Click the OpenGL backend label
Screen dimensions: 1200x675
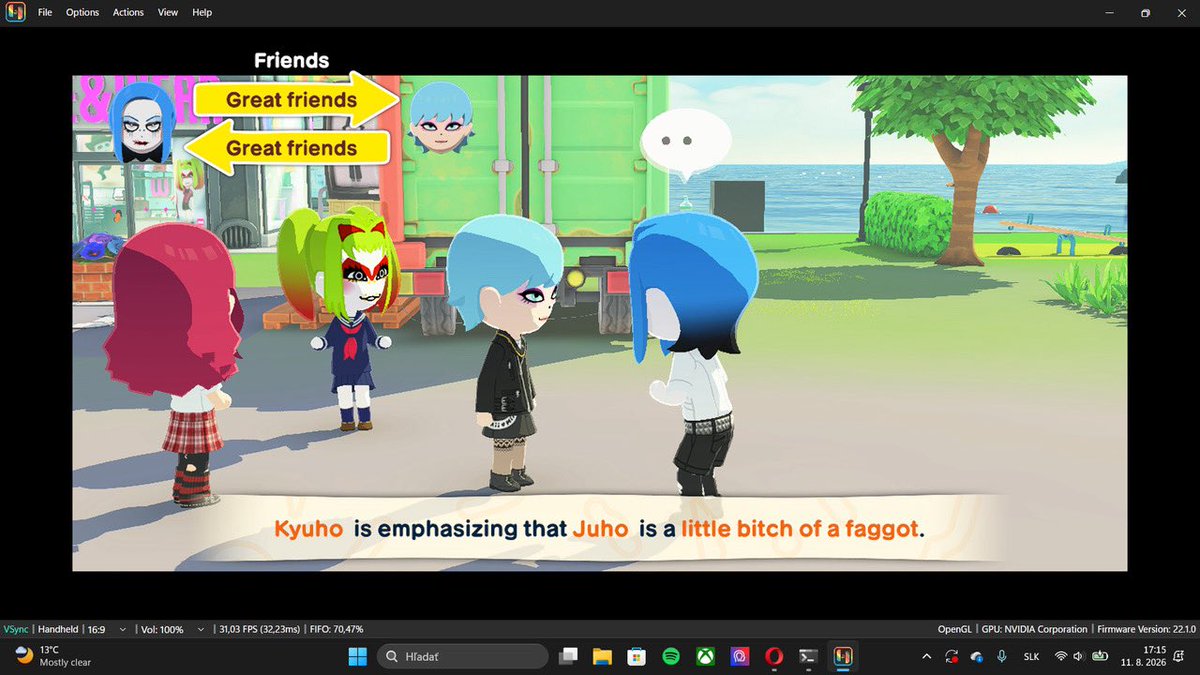click(954, 629)
